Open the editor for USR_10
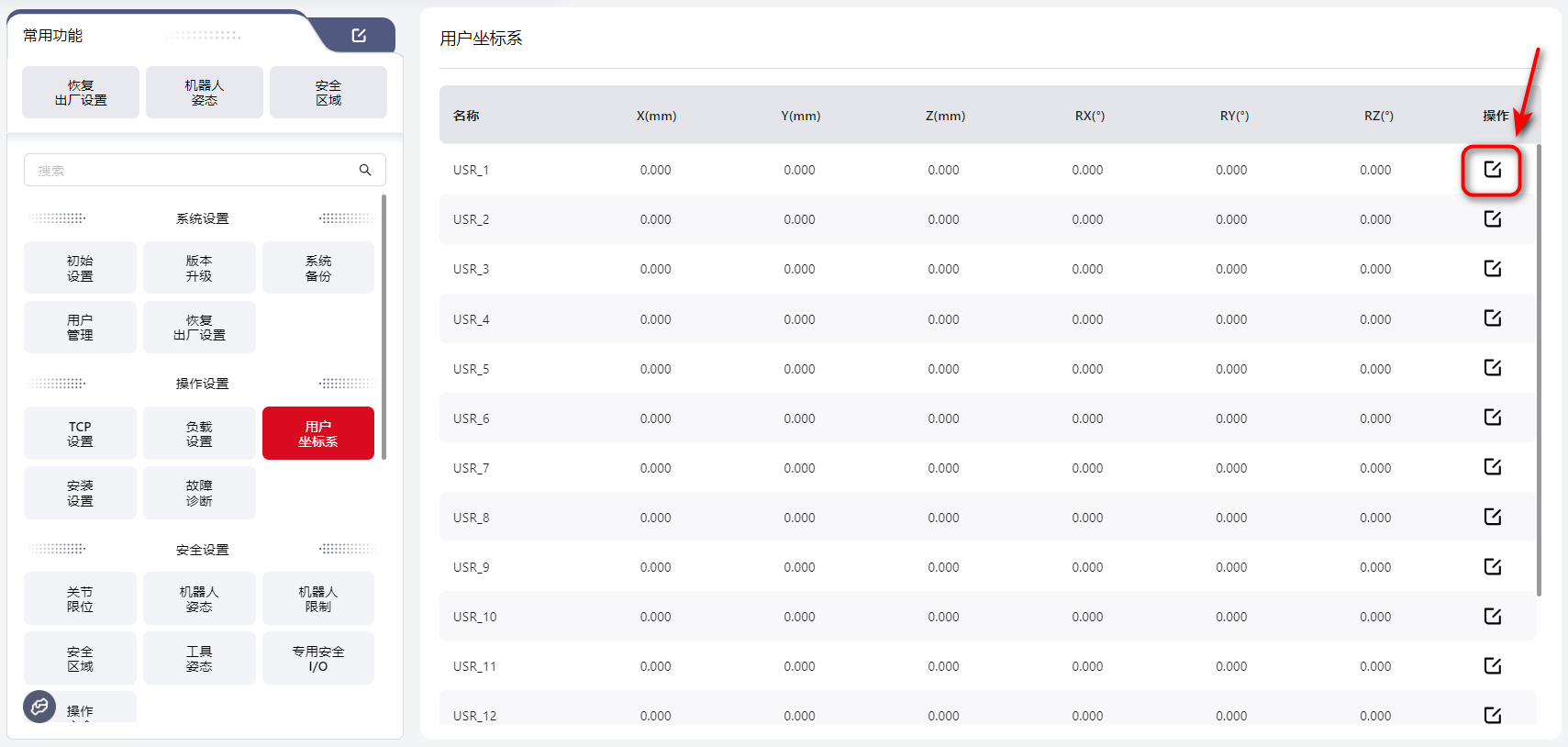Image resolution: width=1568 pixels, height=747 pixels. 1492,616
